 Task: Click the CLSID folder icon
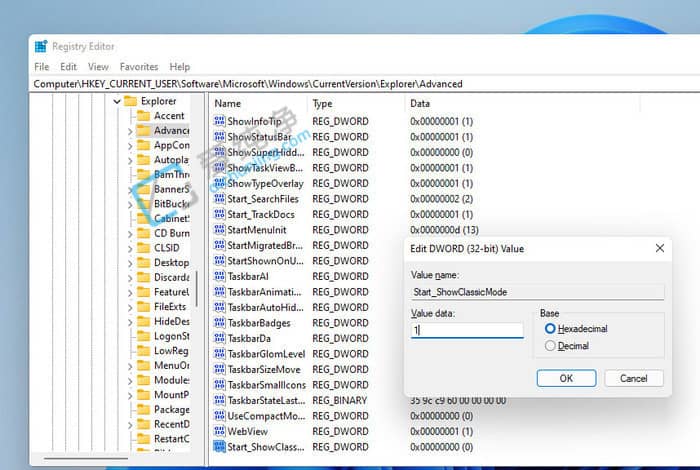(x=143, y=248)
